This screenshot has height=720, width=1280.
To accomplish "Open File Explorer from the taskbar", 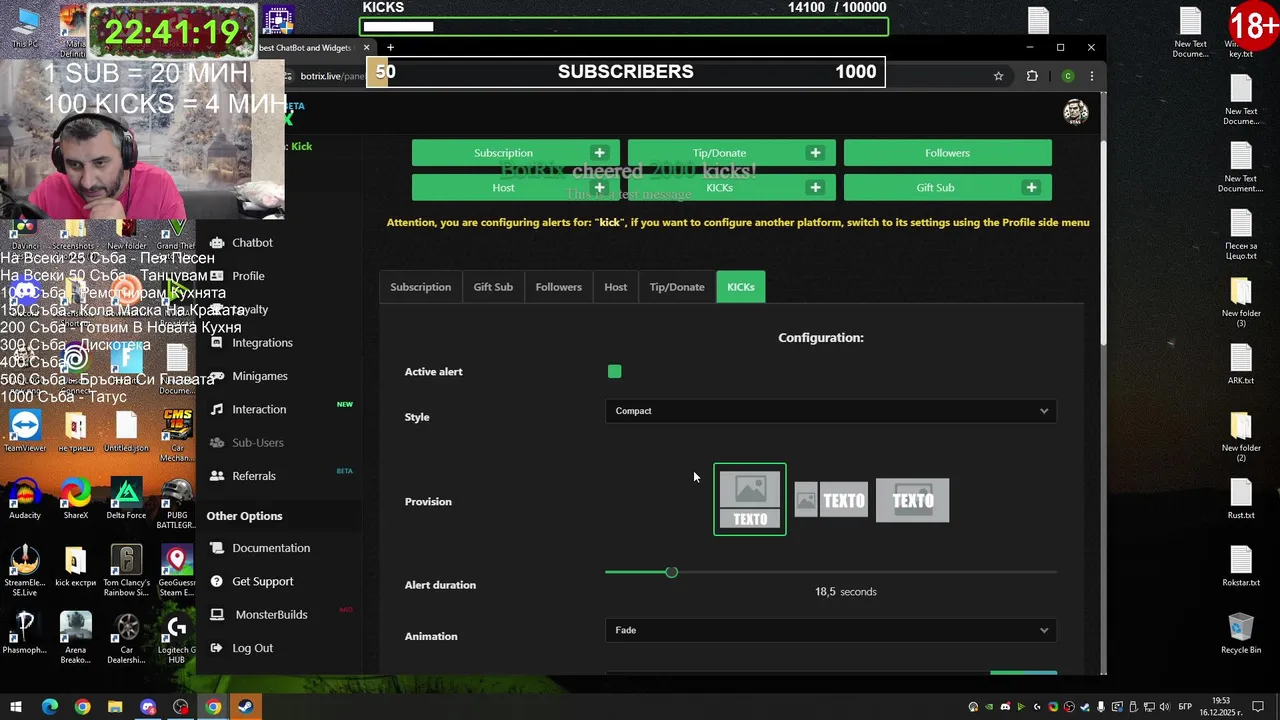I will click(x=115, y=707).
